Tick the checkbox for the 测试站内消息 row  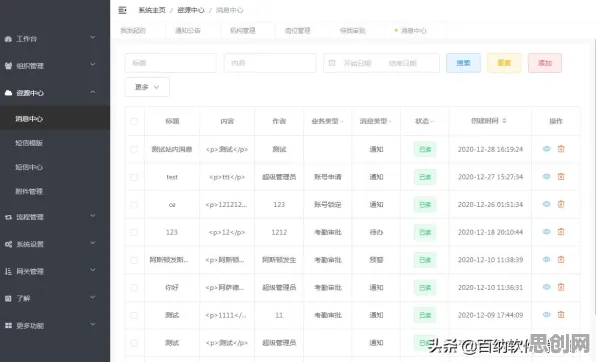[134, 149]
